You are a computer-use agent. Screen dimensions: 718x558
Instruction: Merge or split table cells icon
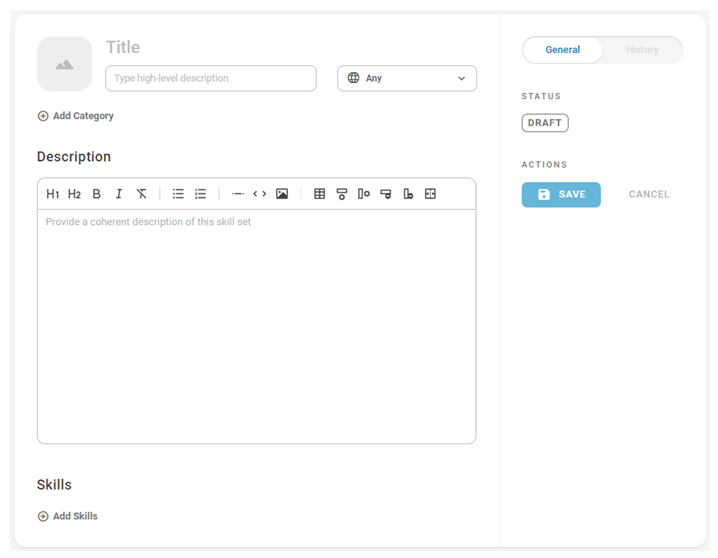430,194
